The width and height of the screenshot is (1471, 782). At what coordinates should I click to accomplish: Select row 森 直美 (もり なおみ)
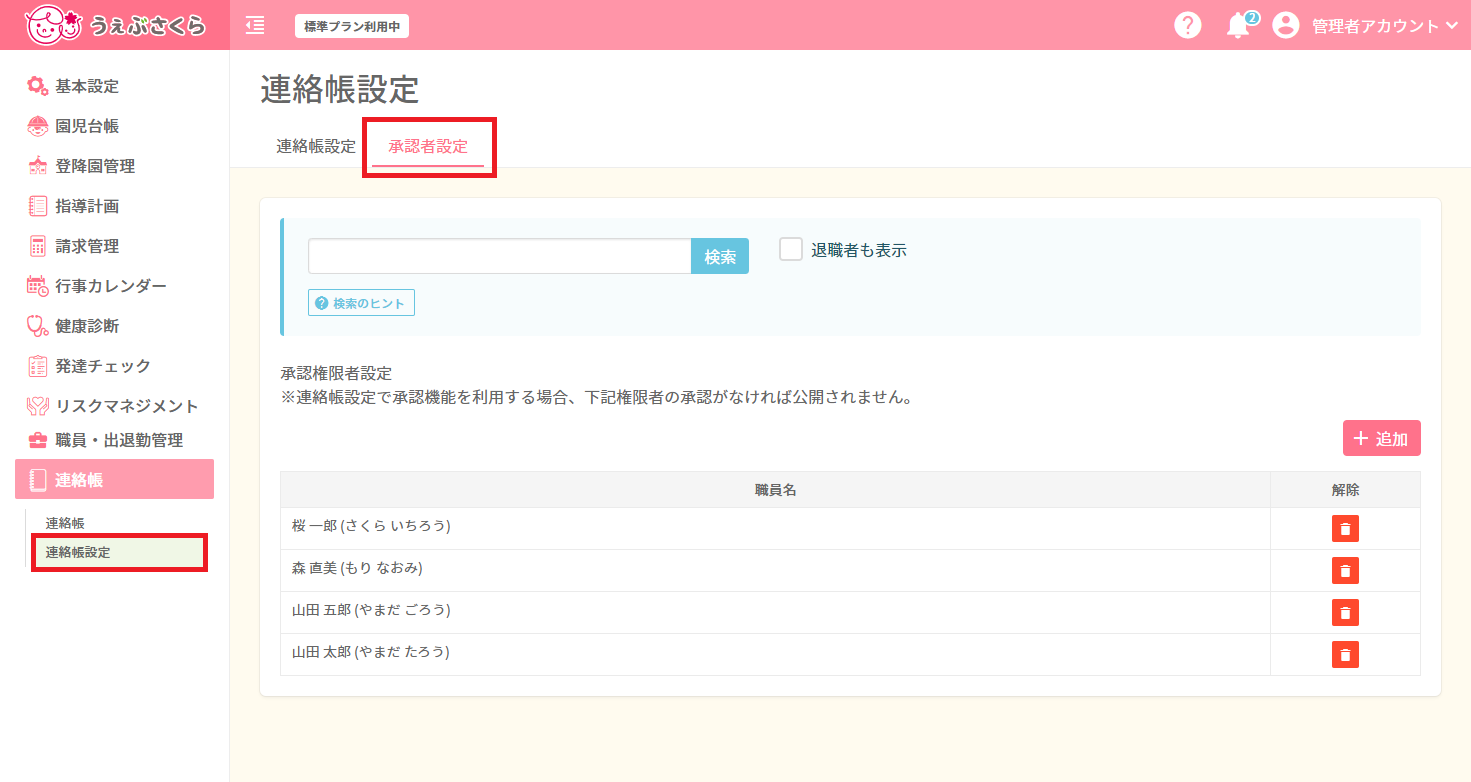click(x=850, y=571)
